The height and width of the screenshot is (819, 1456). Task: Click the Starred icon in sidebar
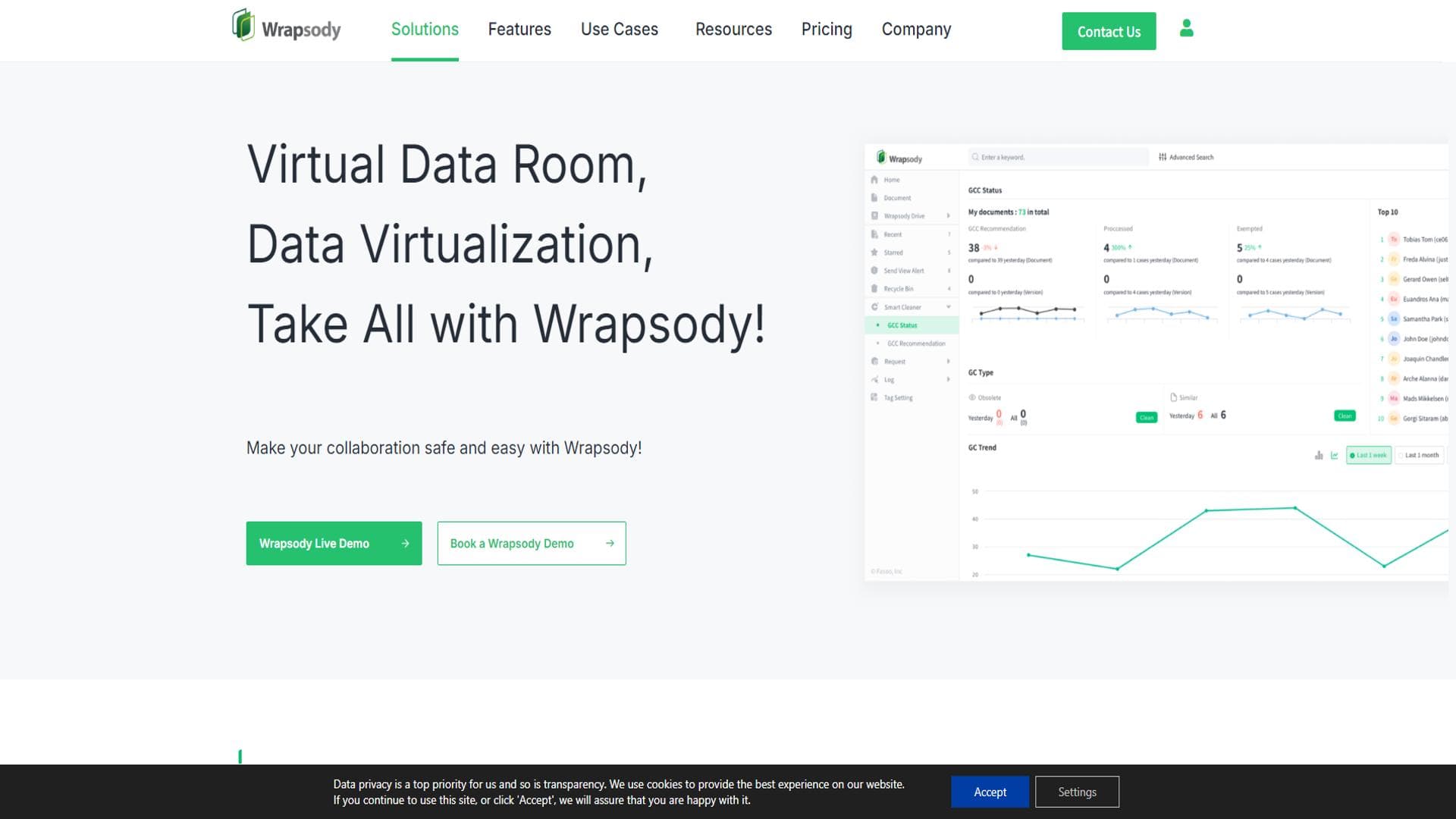coord(874,253)
